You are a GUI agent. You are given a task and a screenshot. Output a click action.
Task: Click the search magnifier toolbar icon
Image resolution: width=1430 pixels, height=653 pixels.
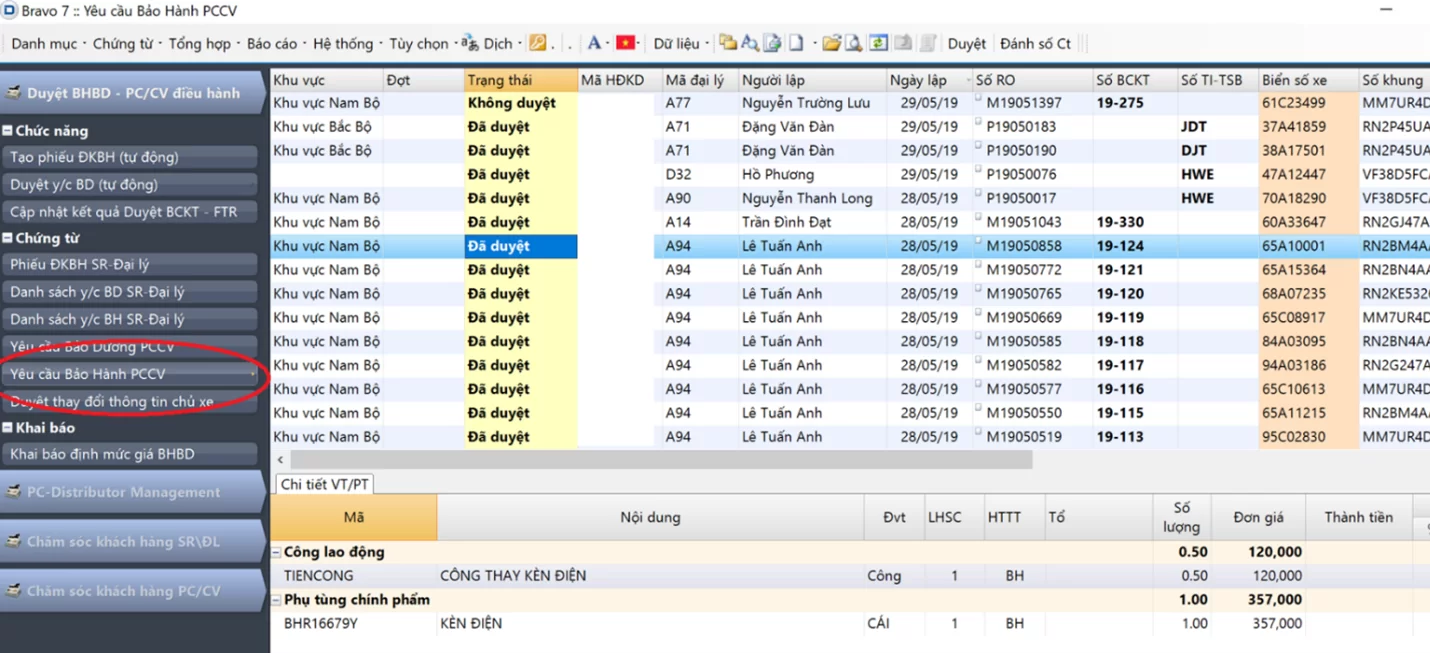pyautogui.click(x=750, y=43)
